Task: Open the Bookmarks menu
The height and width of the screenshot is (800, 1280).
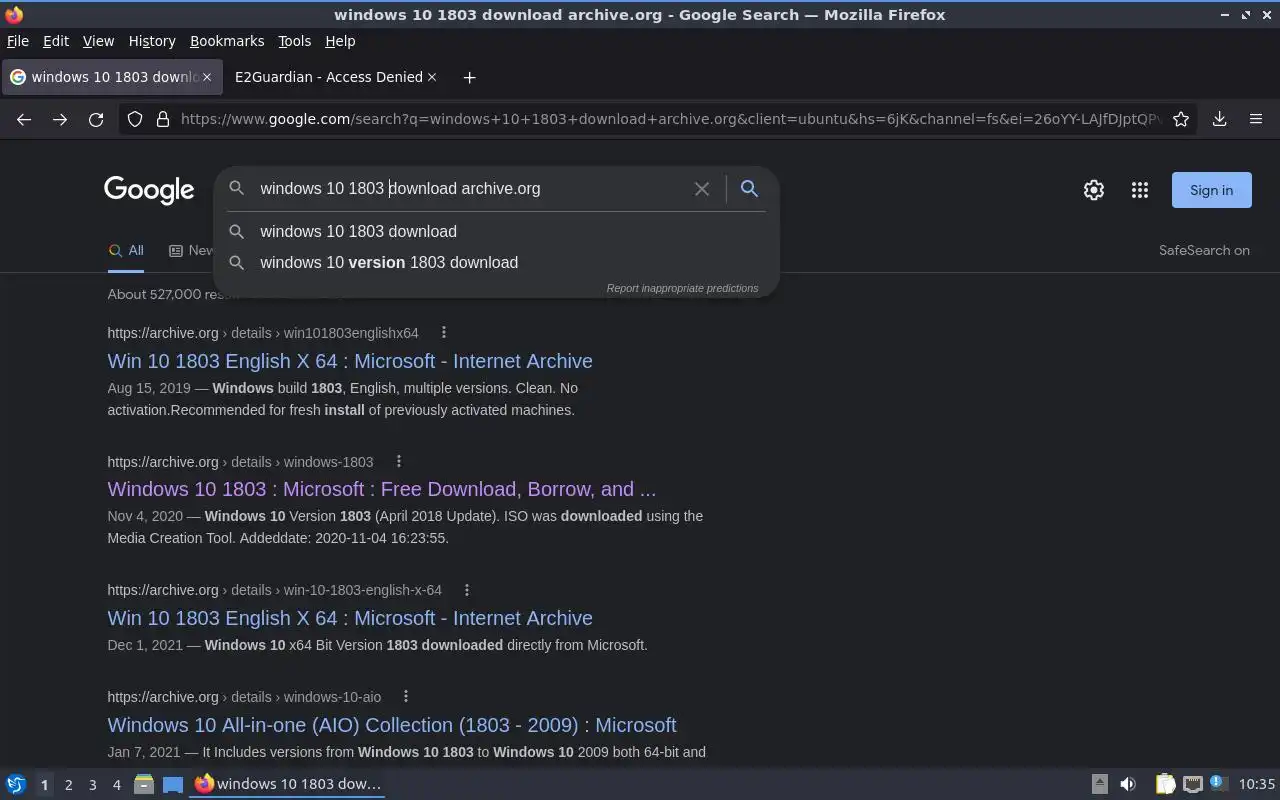Action: tap(227, 41)
